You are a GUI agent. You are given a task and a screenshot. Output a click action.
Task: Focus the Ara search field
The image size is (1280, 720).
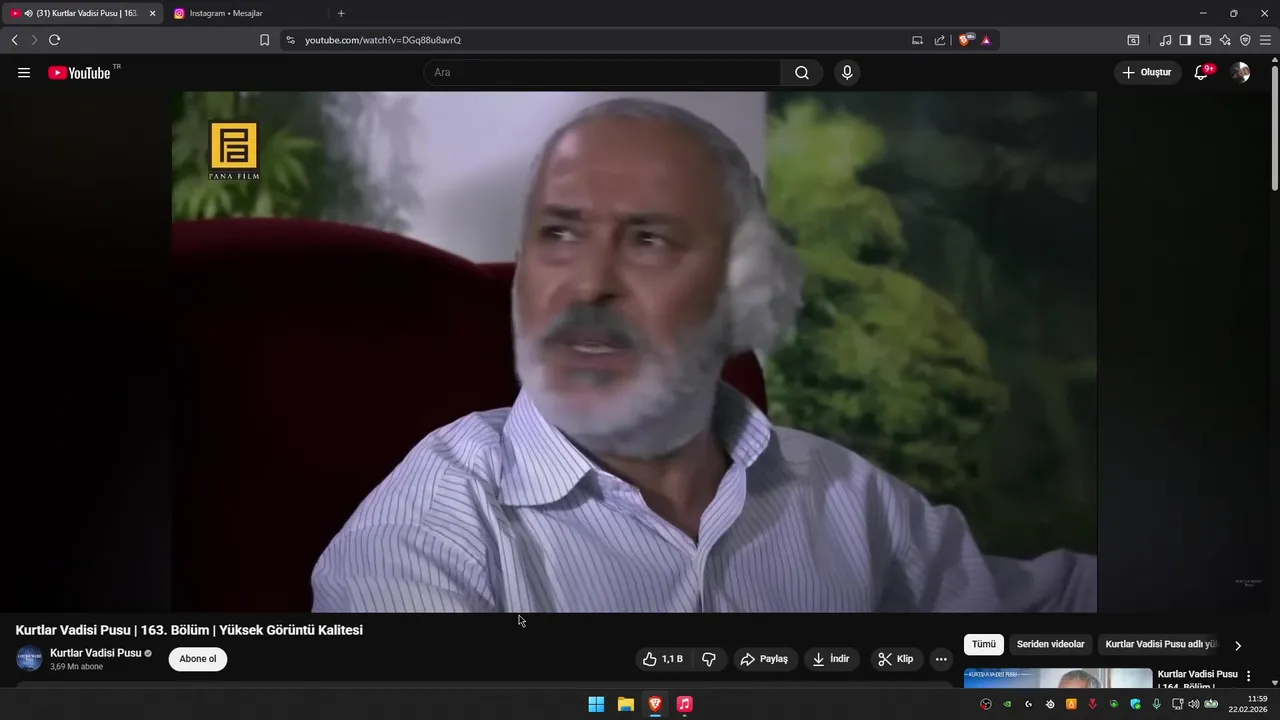602,73
